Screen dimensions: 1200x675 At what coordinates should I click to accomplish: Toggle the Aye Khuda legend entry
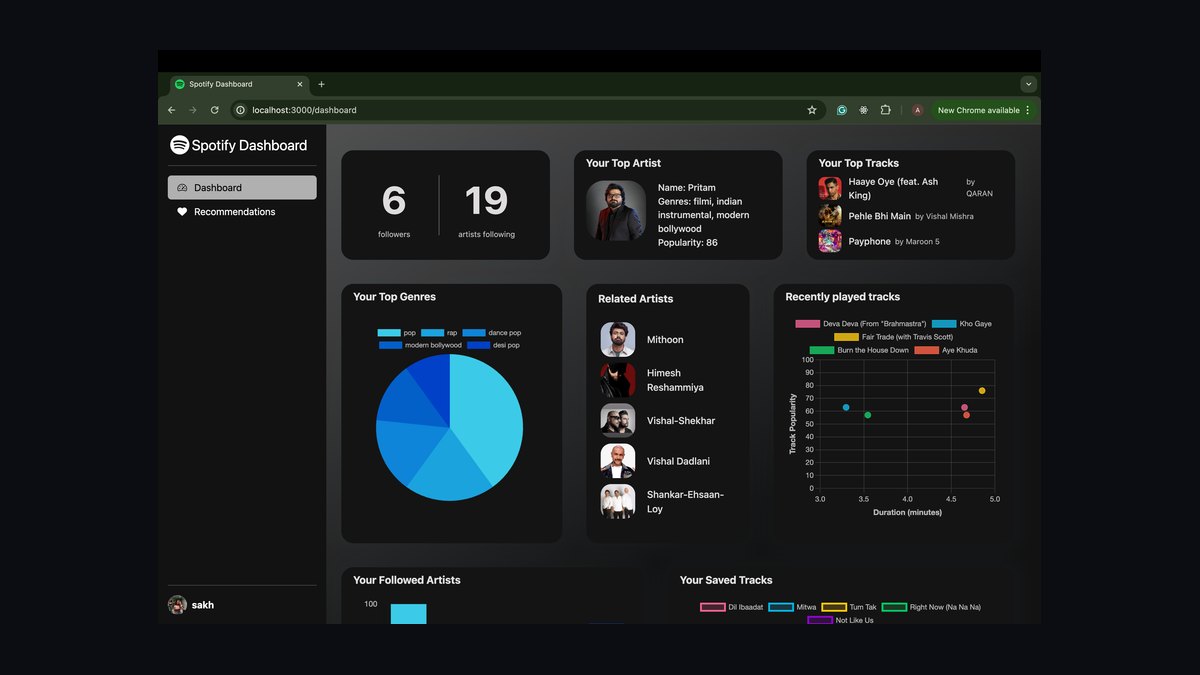[946, 350]
